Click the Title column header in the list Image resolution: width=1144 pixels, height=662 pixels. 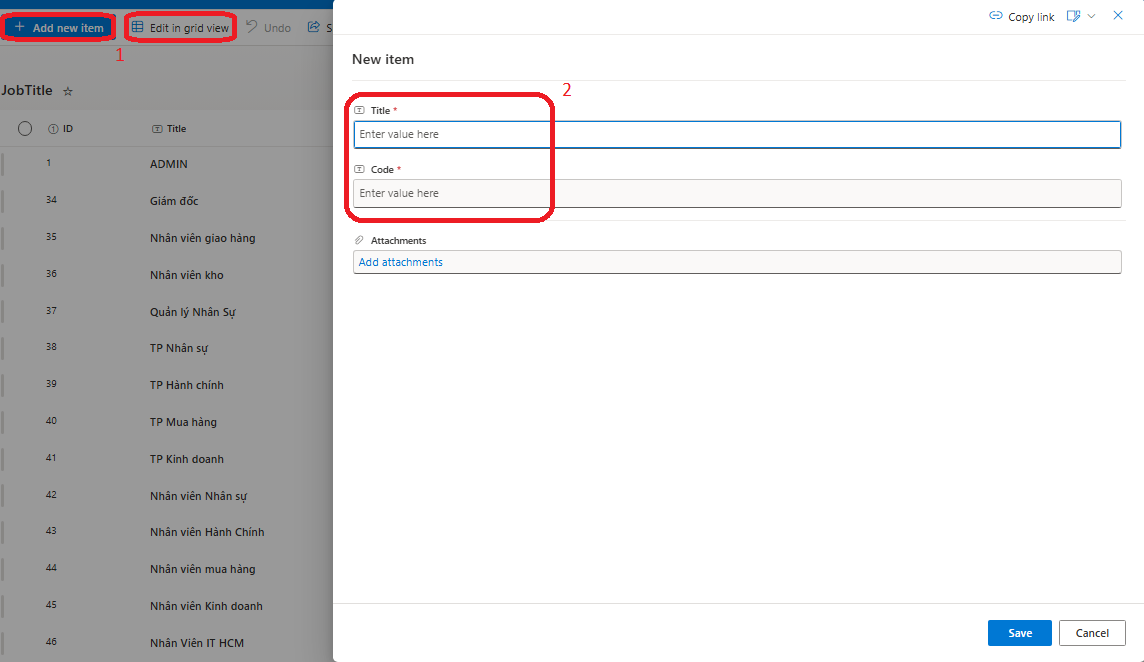pos(176,128)
